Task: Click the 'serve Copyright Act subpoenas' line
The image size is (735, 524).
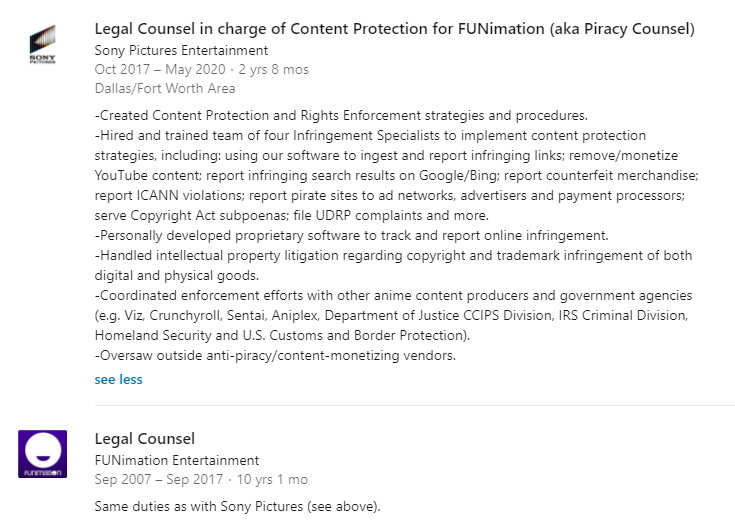Action: [x=292, y=216]
